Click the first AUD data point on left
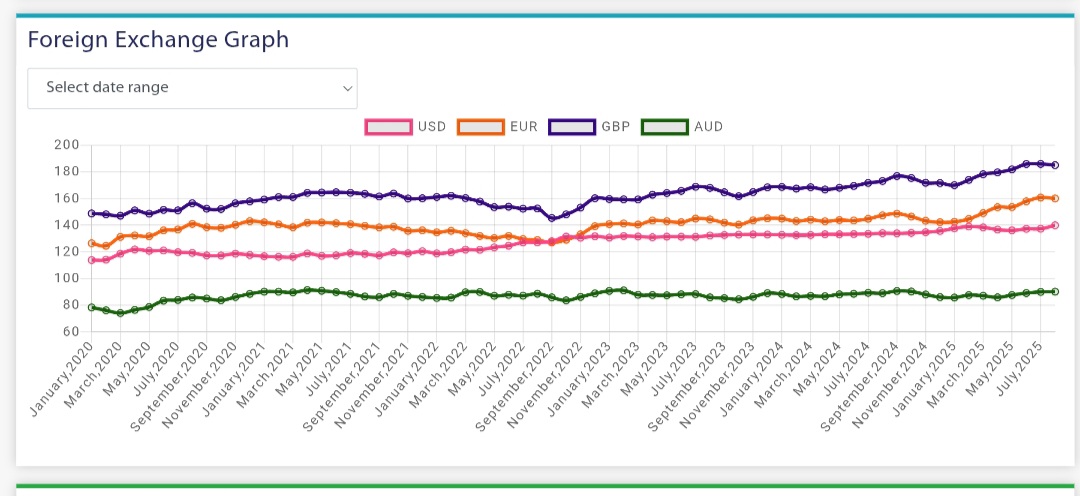 click(91, 307)
